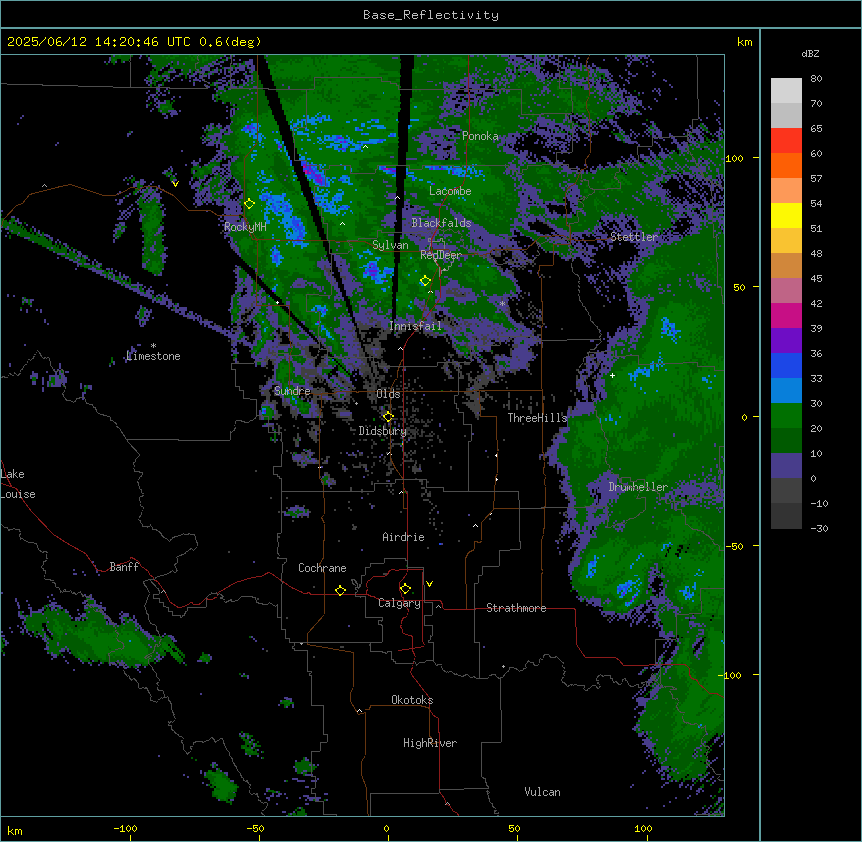Pick the blue 33–36 dBZ legend swatch

[786, 365]
